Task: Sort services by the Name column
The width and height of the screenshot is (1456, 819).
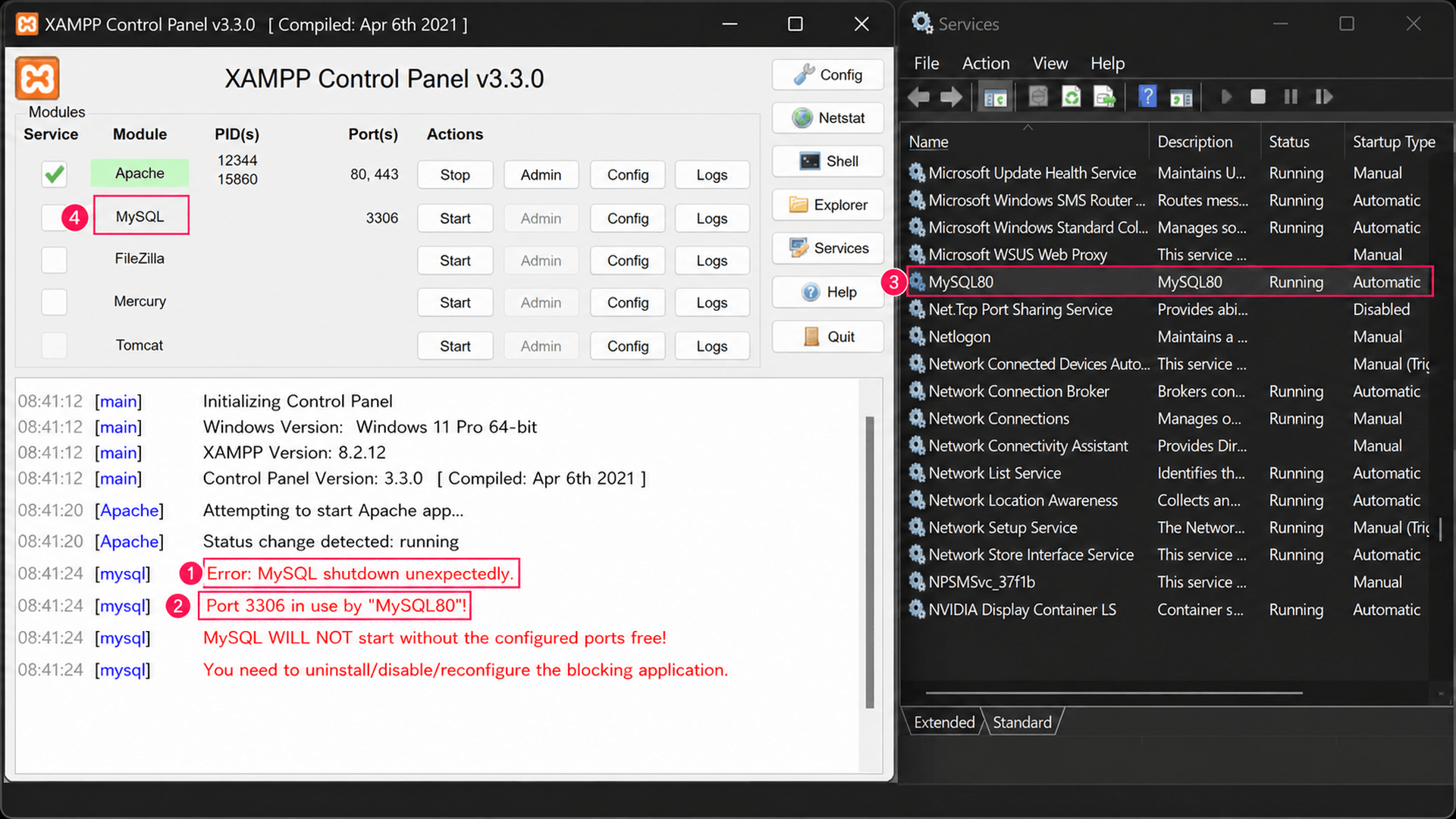Action: pyautogui.click(x=1027, y=142)
